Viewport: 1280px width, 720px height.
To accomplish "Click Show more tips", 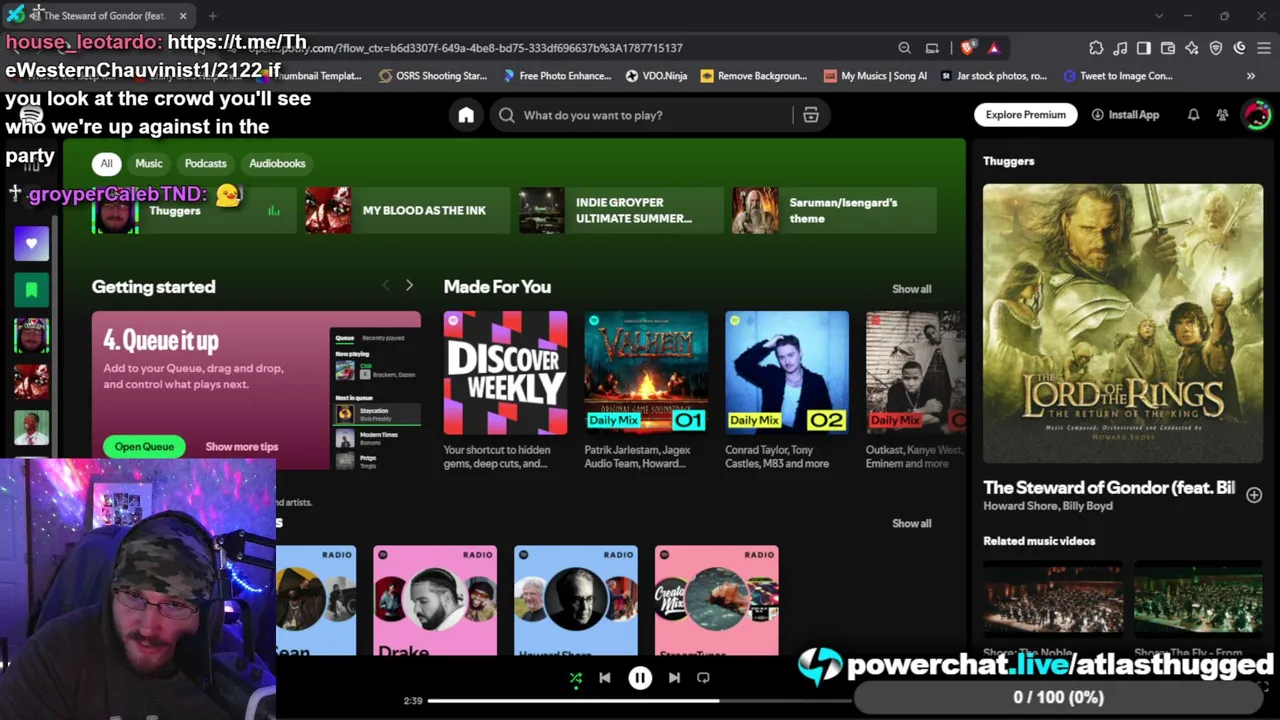I will coord(242,447).
